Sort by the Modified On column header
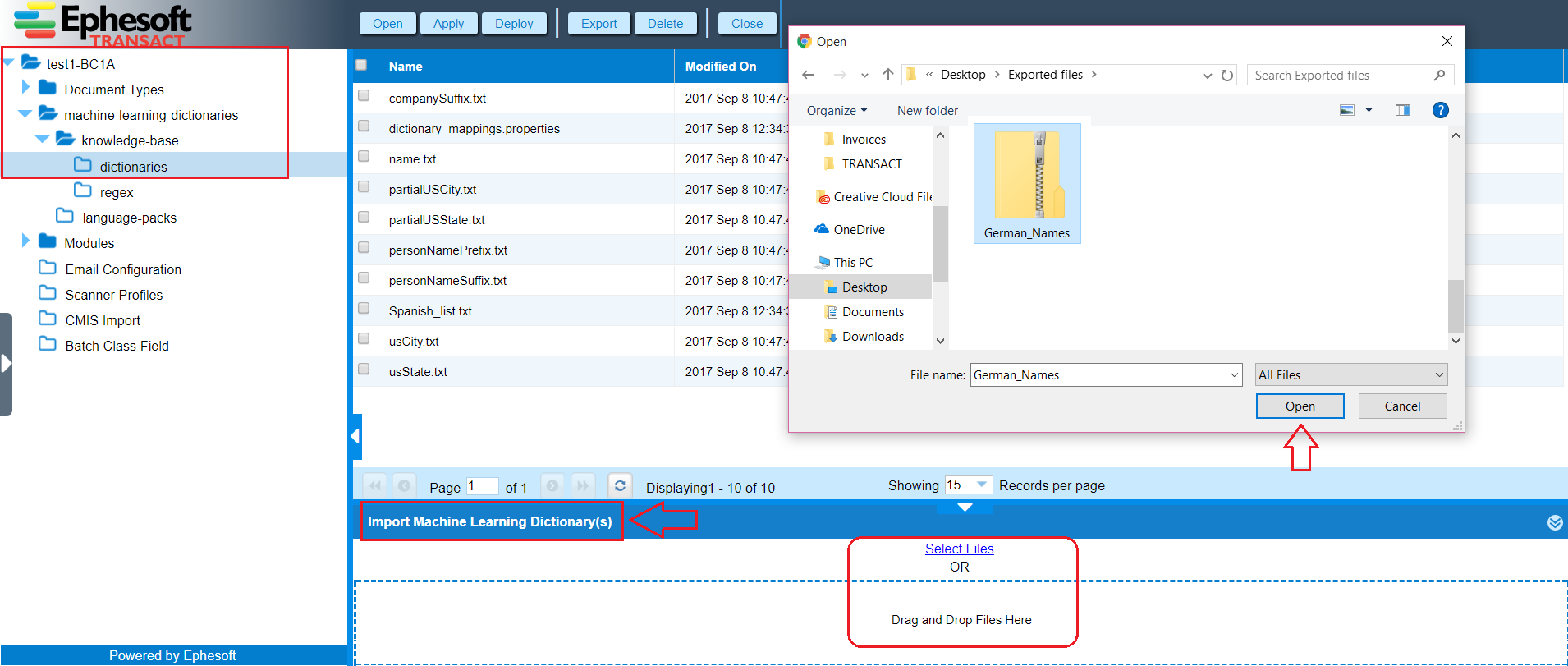 pos(721,67)
